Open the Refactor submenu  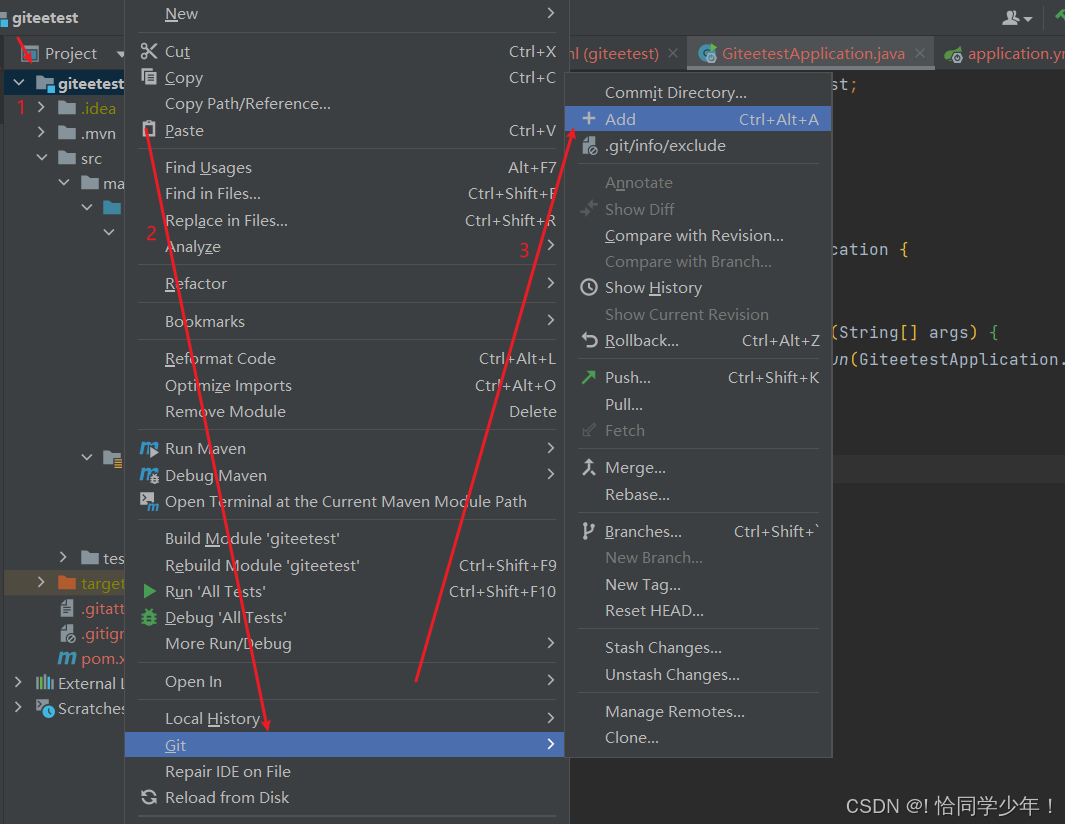click(x=346, y=283)
